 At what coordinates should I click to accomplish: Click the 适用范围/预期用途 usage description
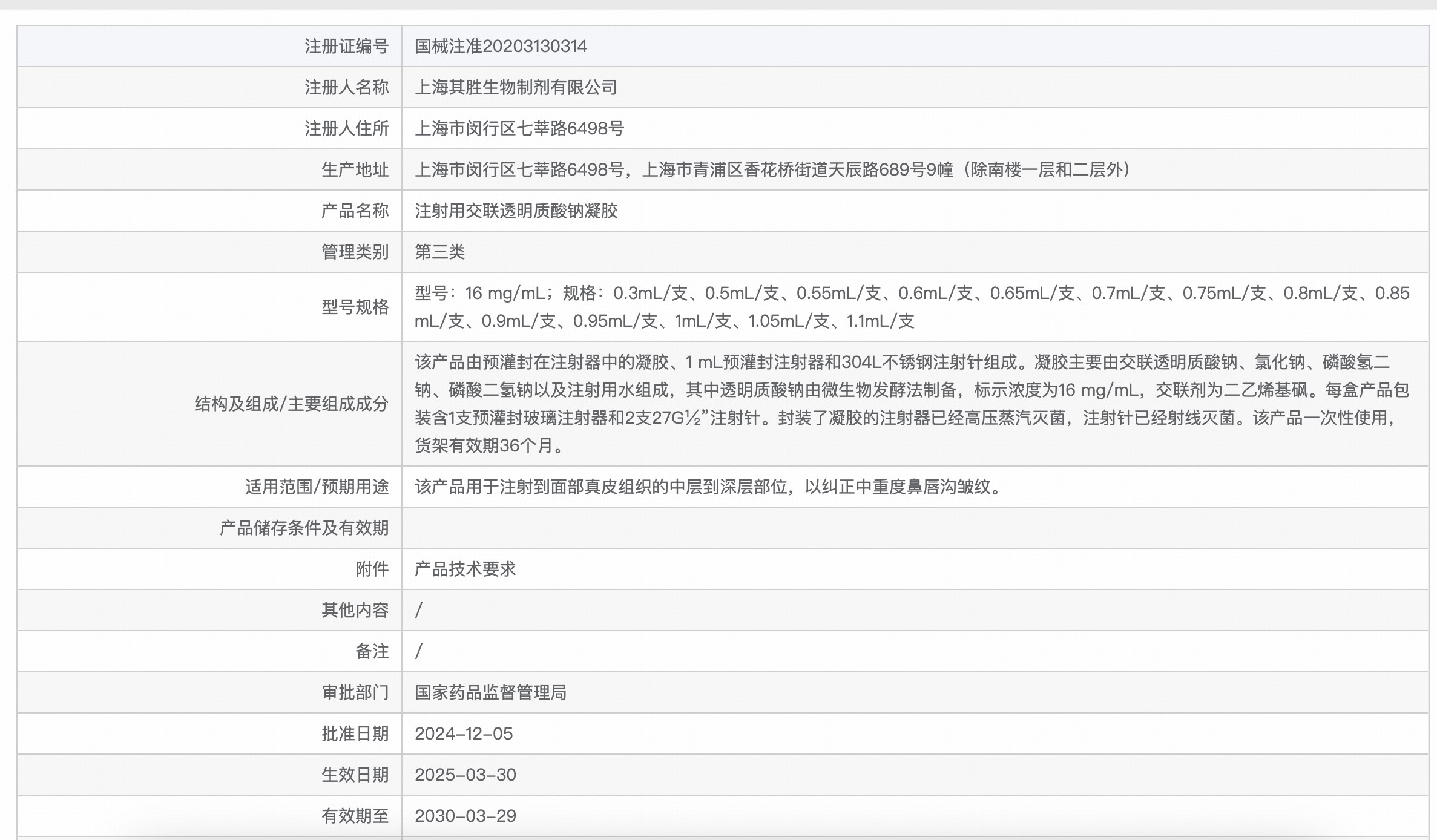[x=708, y=487]
